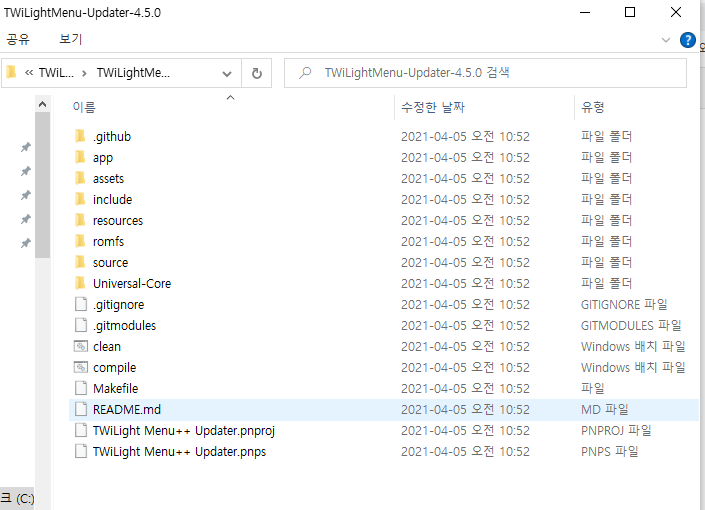Click the romfs folder date cell
Image resolution: width=705 pixels, height=510 pixels.
coord(465,242)
